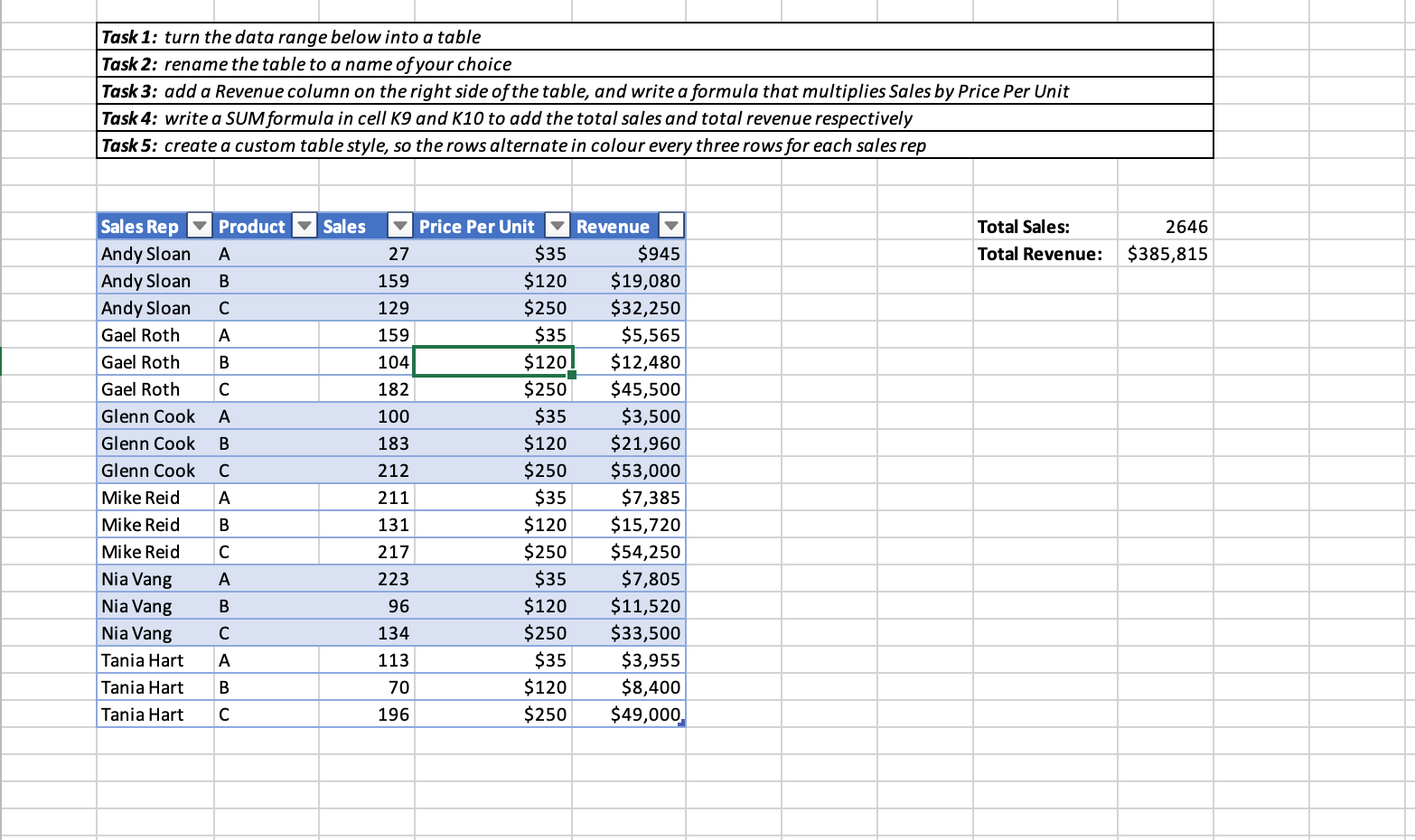Click the Glenn Cook $53,000 revenue cell
The image size is (1415, 840).
click(x=628, y=471)
